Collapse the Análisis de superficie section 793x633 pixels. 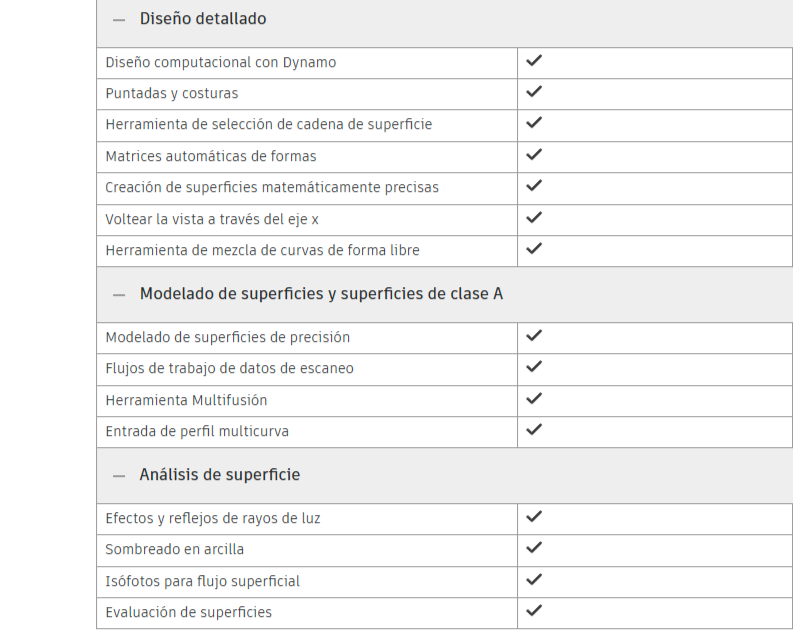[119, 476]
